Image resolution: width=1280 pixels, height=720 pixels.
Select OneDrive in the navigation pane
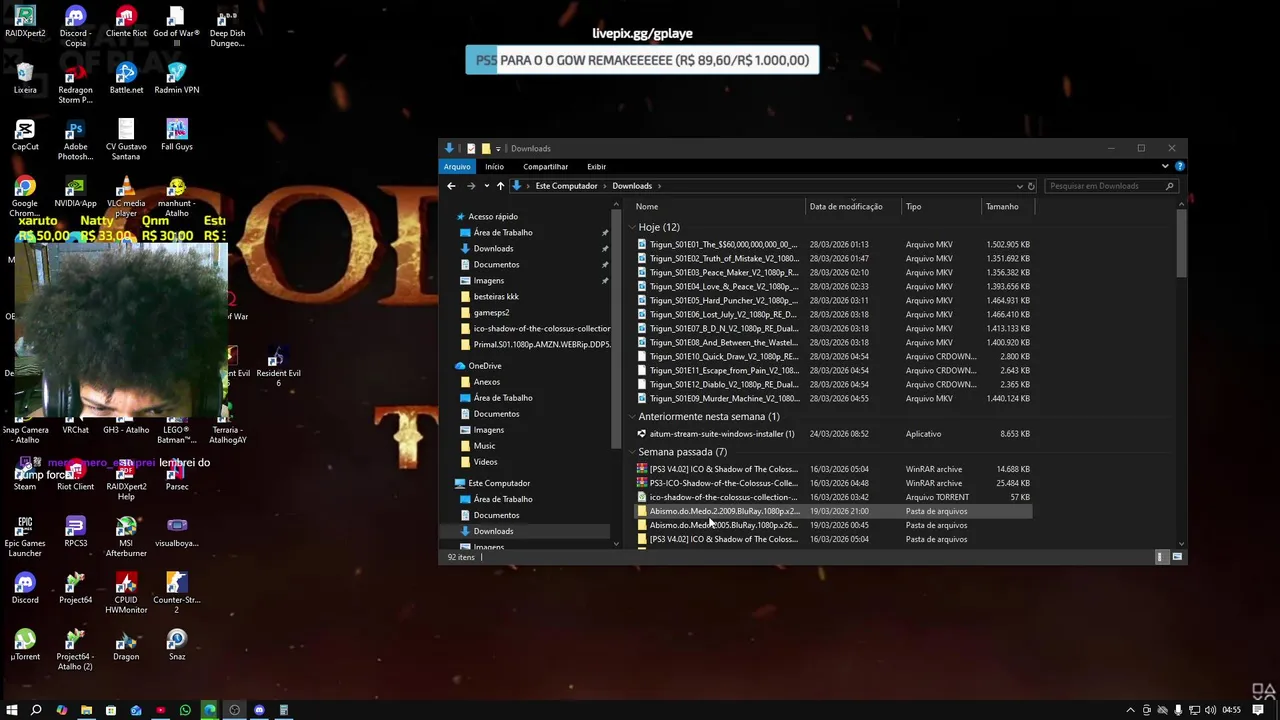(x=484, y=366)
